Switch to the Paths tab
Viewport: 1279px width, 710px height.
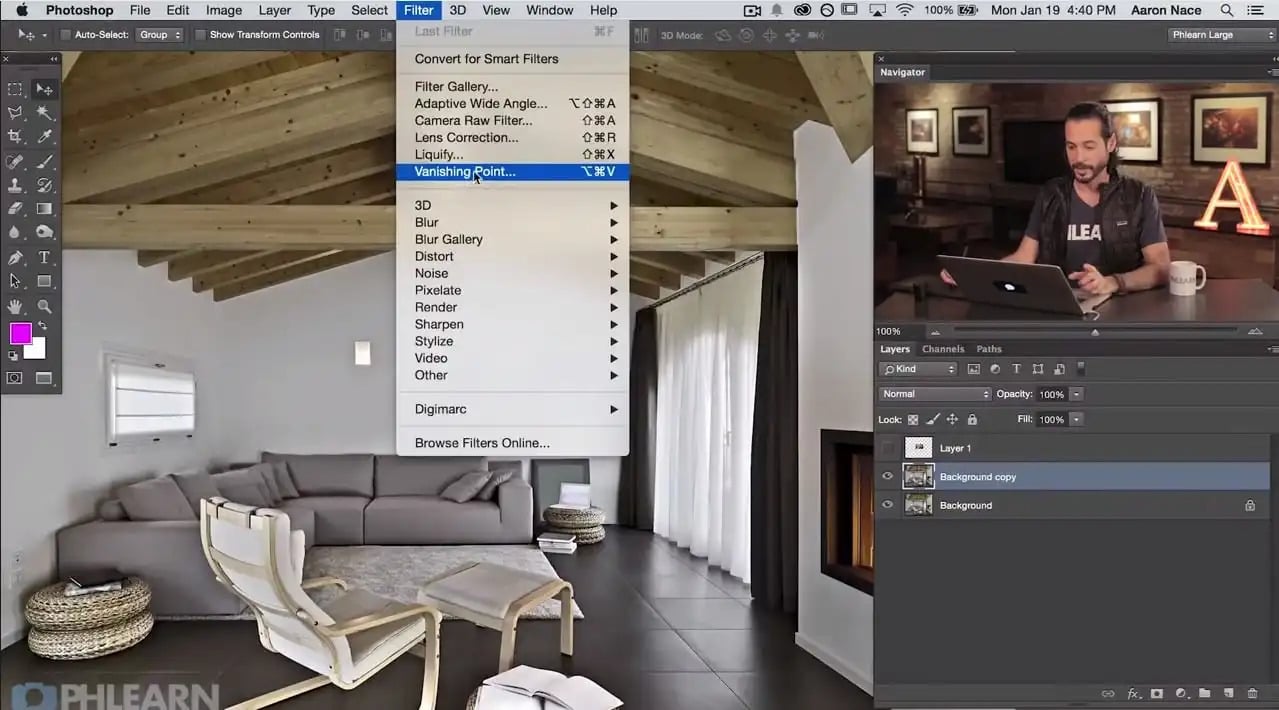tap(989, 349)
